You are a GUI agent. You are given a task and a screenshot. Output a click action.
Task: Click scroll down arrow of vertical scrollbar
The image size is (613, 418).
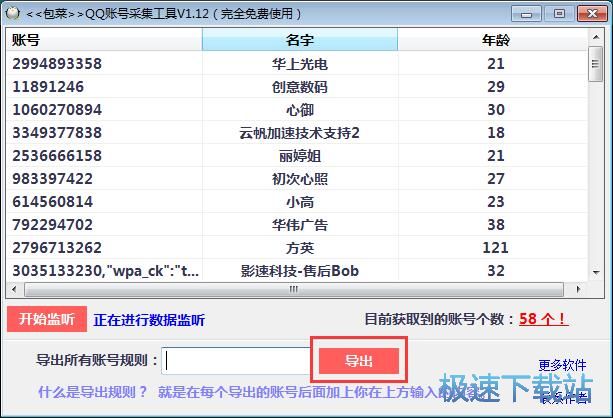coord(596,272)
